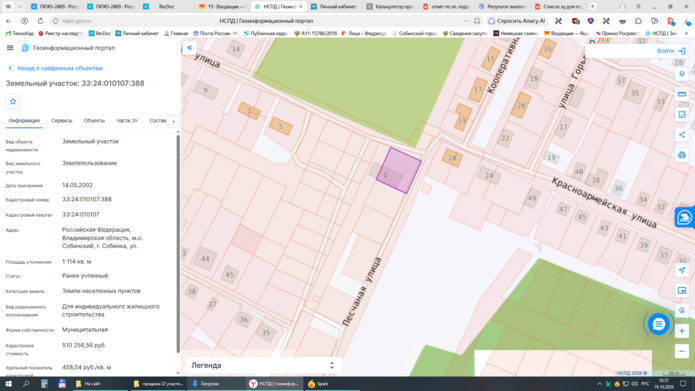
Task: Zoom out on the map with the minus button
Action: [x=682, y=351]
